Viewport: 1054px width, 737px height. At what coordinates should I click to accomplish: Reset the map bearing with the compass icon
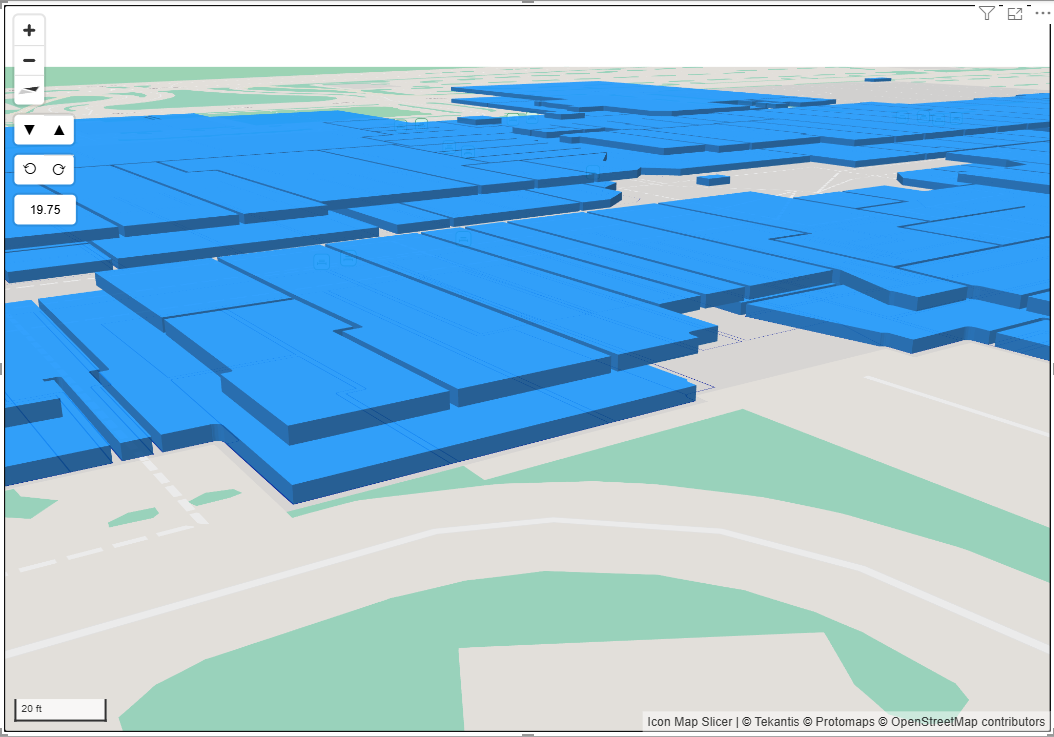(29, 89)
